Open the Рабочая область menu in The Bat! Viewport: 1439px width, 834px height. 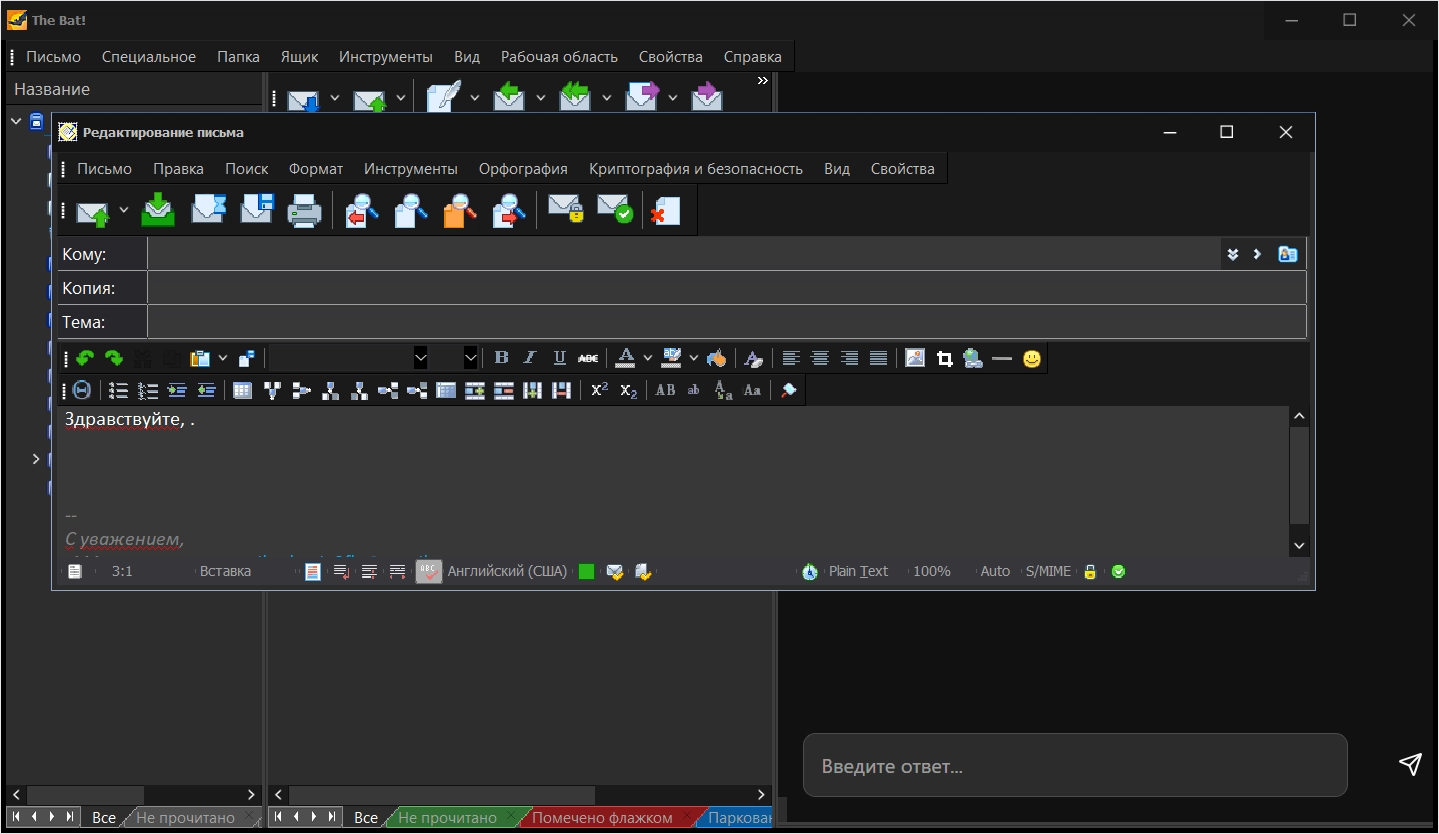[x=559, y=56]
